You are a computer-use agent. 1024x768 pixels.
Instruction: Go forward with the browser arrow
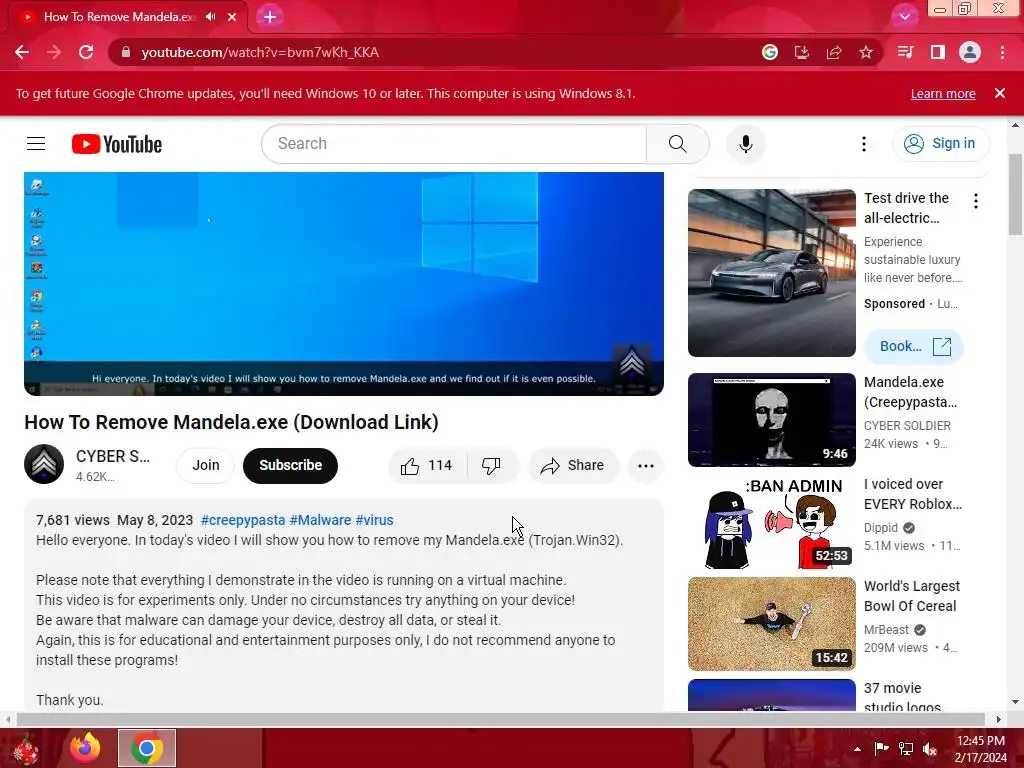(x=54, y=52)
